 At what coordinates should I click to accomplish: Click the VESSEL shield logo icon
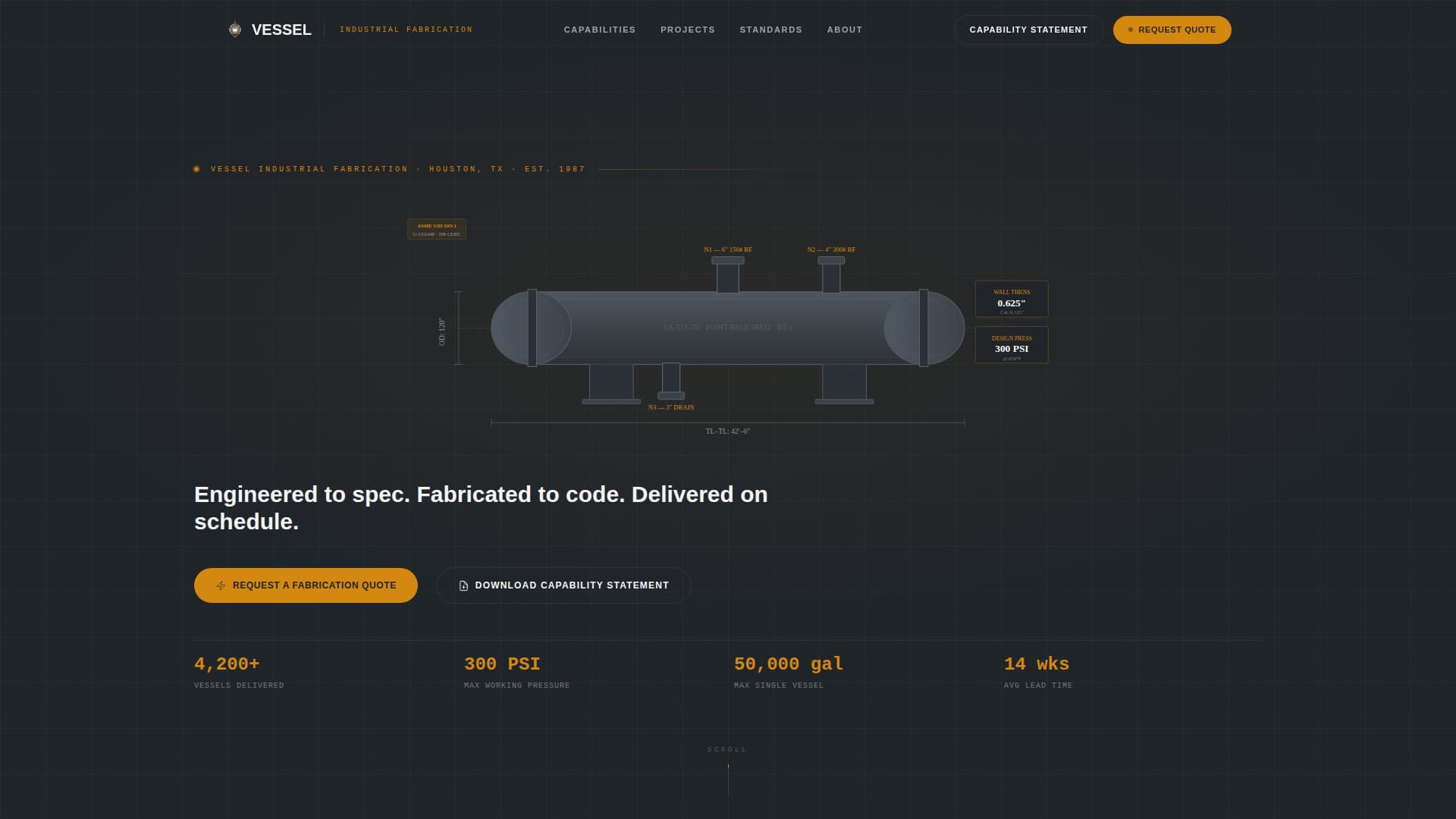pyautogui.click(x=235, y=30)
